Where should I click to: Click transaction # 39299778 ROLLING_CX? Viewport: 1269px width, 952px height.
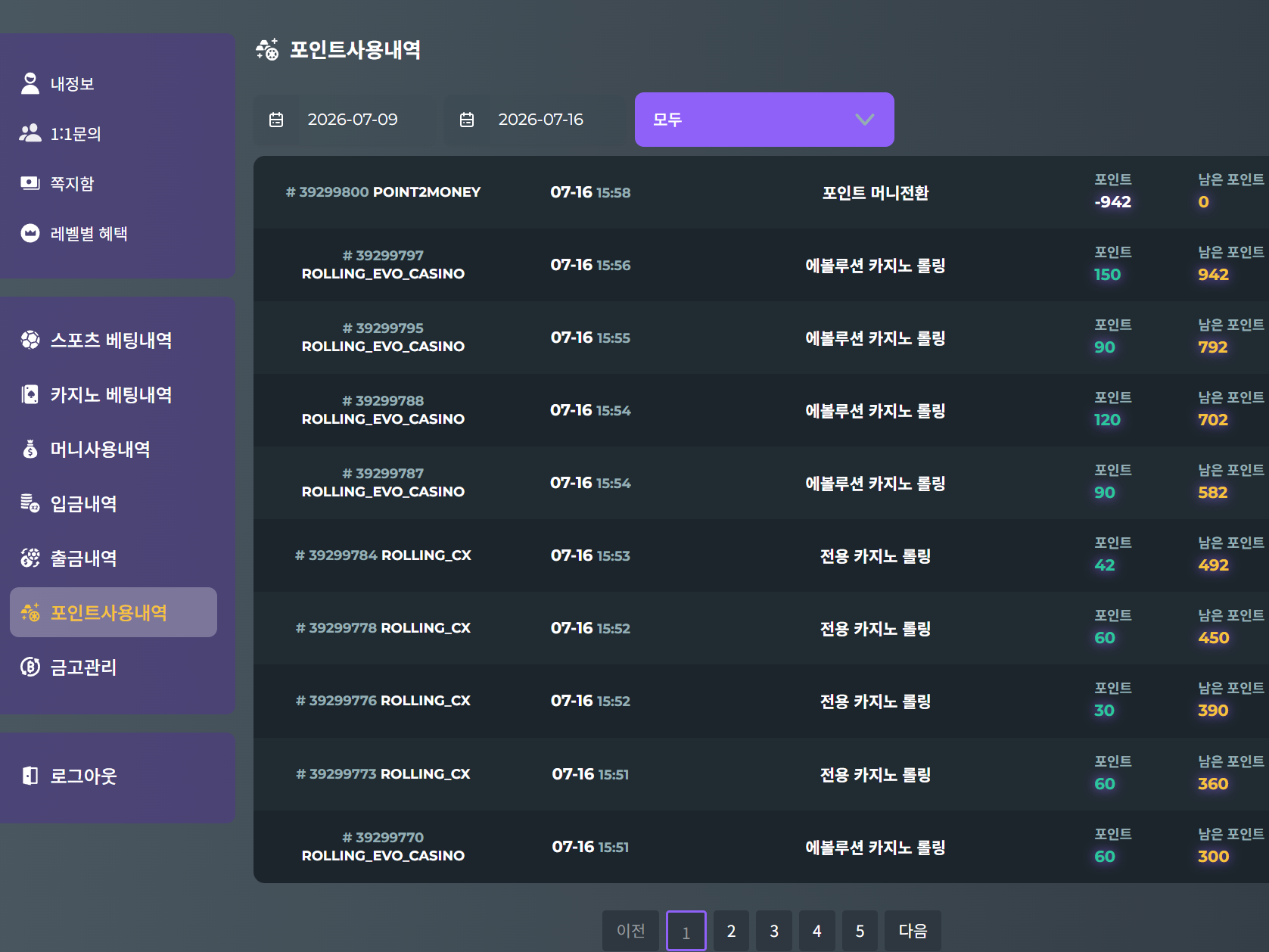coord(383,628)
